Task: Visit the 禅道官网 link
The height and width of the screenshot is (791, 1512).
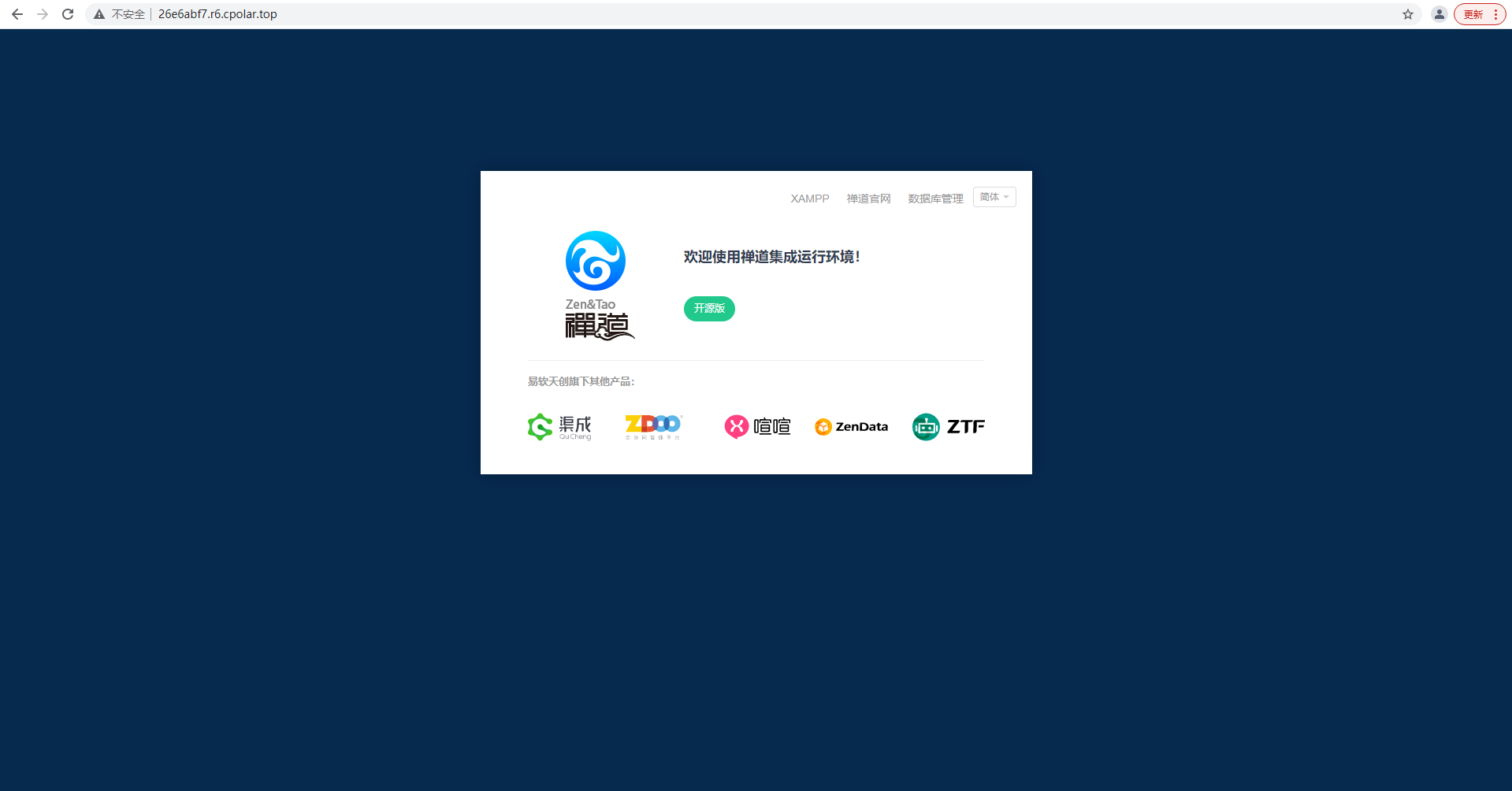Action: pos(868,199)
